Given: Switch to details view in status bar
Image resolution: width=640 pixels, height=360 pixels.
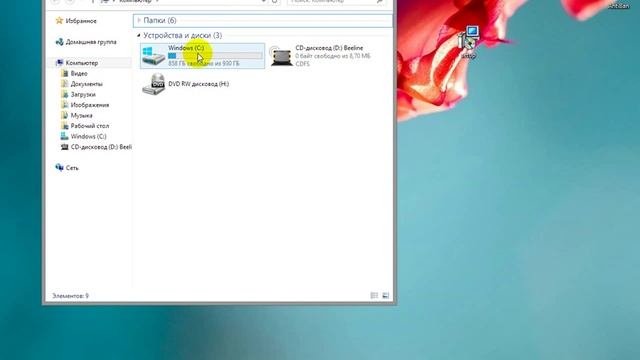Looking at the screenshot, I should [374, 296].
